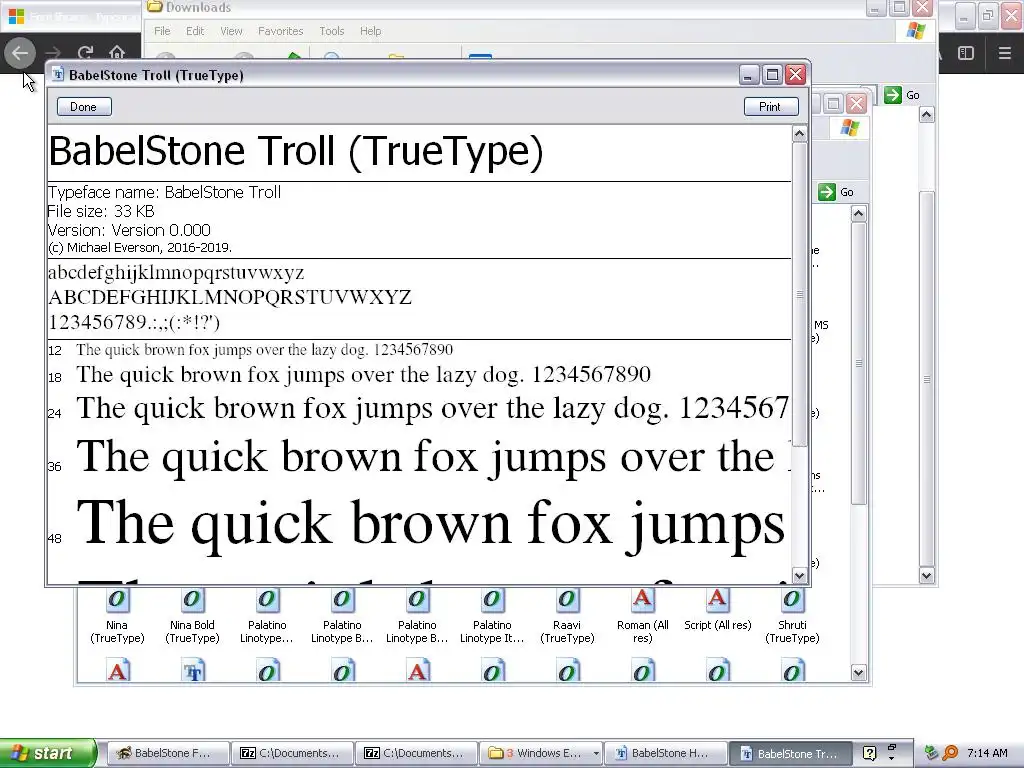This screenshot has height=768, width=1024.
Task: Click Fonts folder scrollbar down arrow
Action: click(858, 673)
